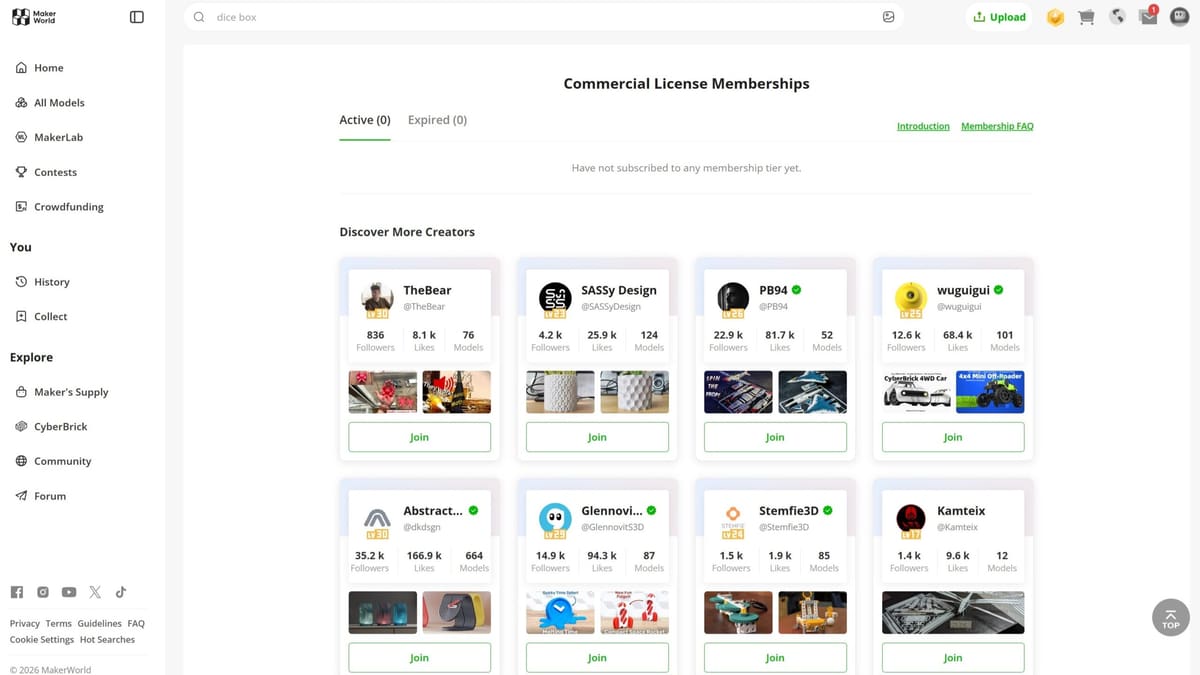The width and height of the screenshot is (1200, 675).
Task: Open Cookie Settings in footer
Action: [x=42, y=640]
